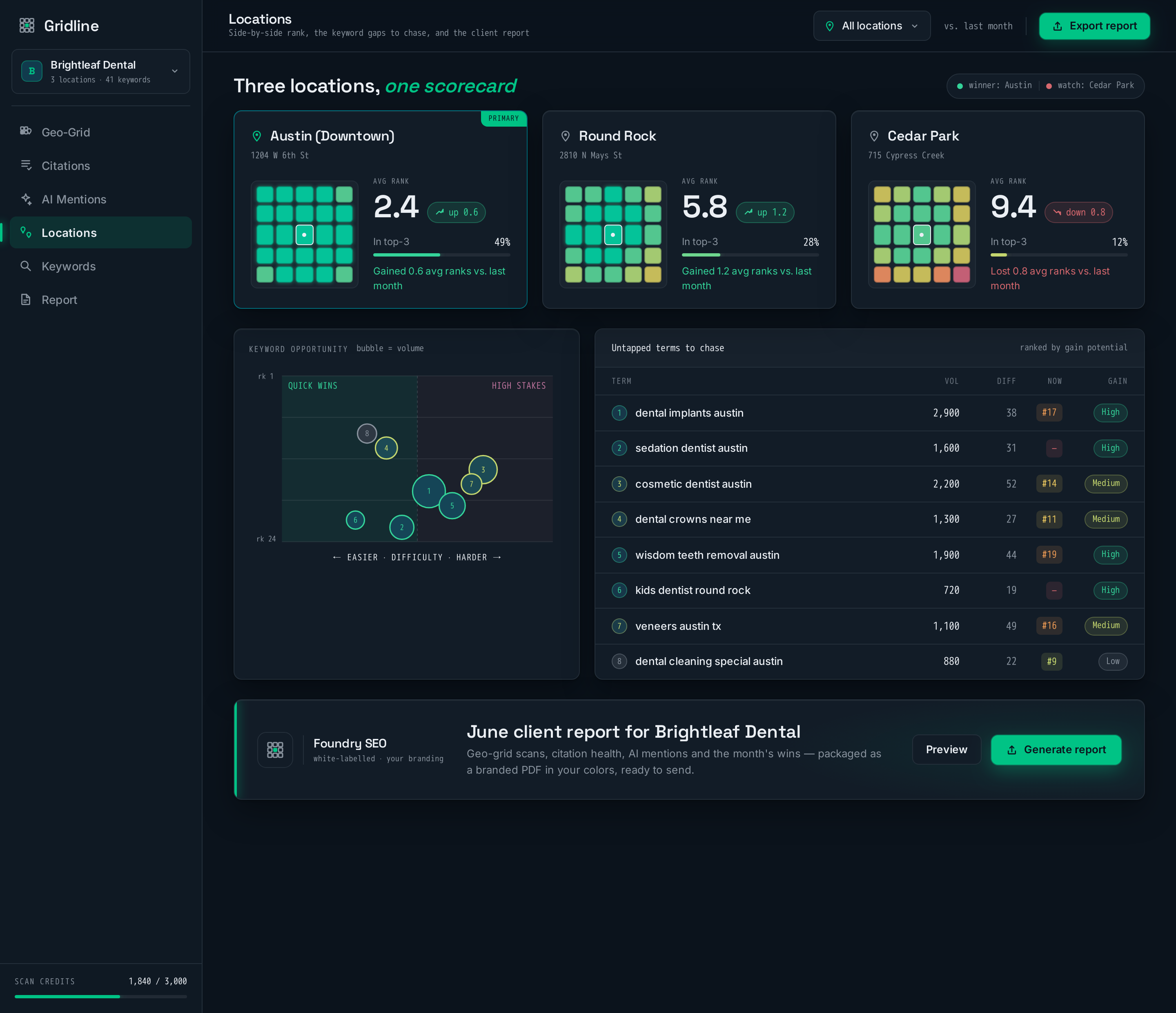Image resolution: width=1176 pixels, height=1013 pixels.
Task: Open the Report document icon
Action: 26,299
